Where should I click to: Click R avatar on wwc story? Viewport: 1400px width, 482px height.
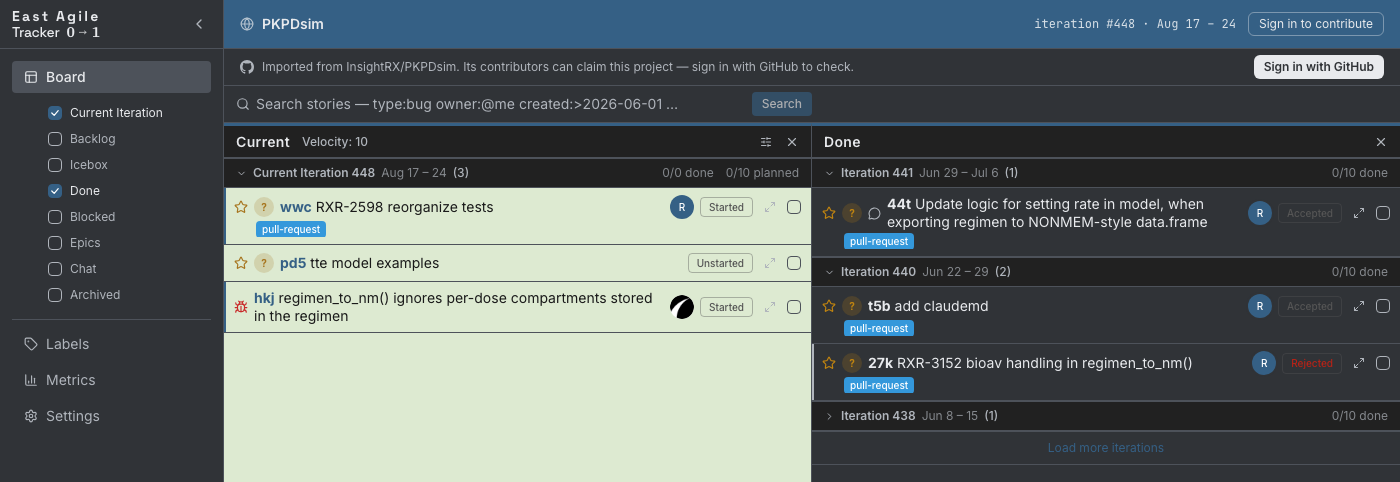682,207
